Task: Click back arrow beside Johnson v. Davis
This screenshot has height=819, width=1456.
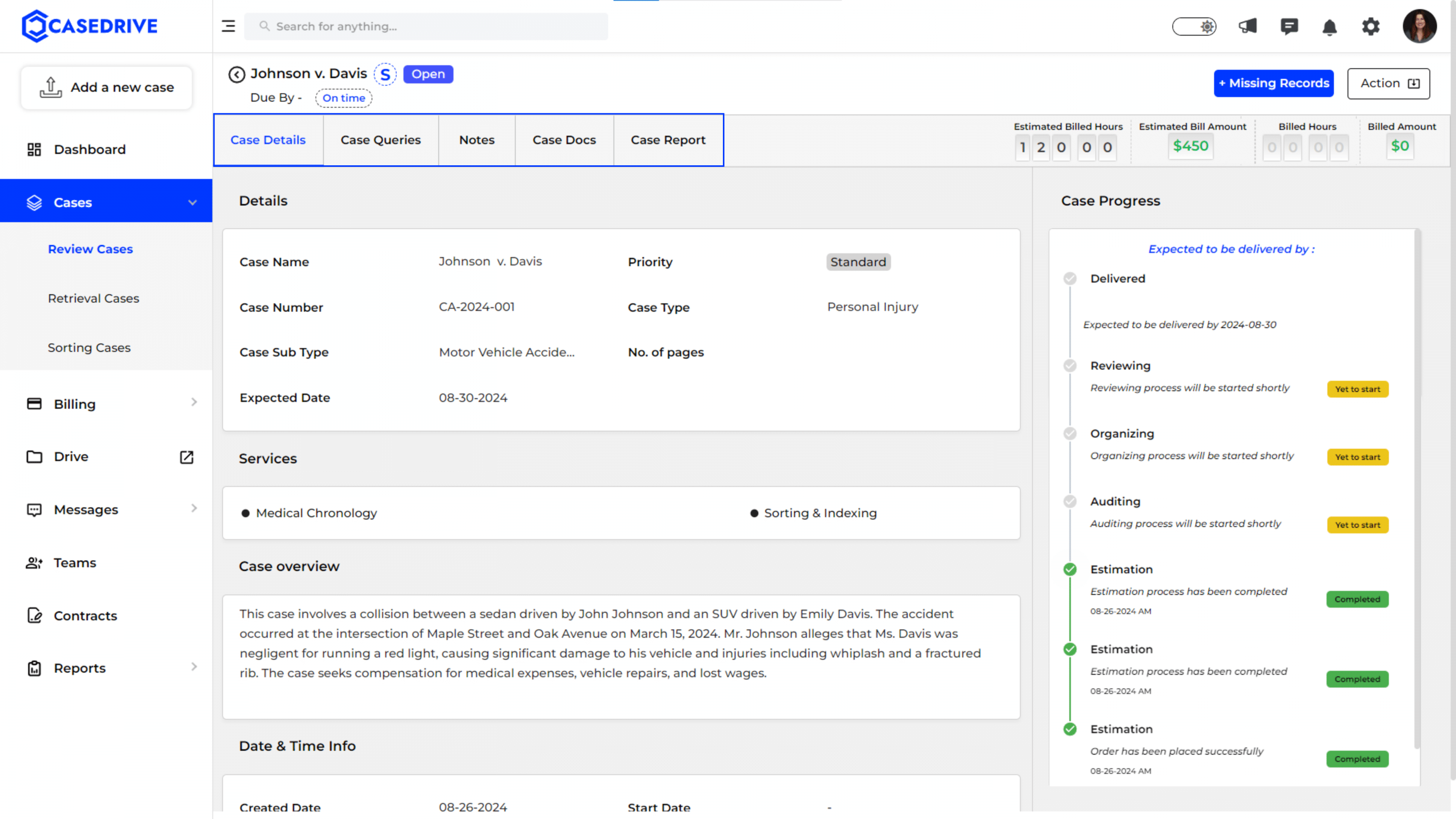Action: click(237, 74)
